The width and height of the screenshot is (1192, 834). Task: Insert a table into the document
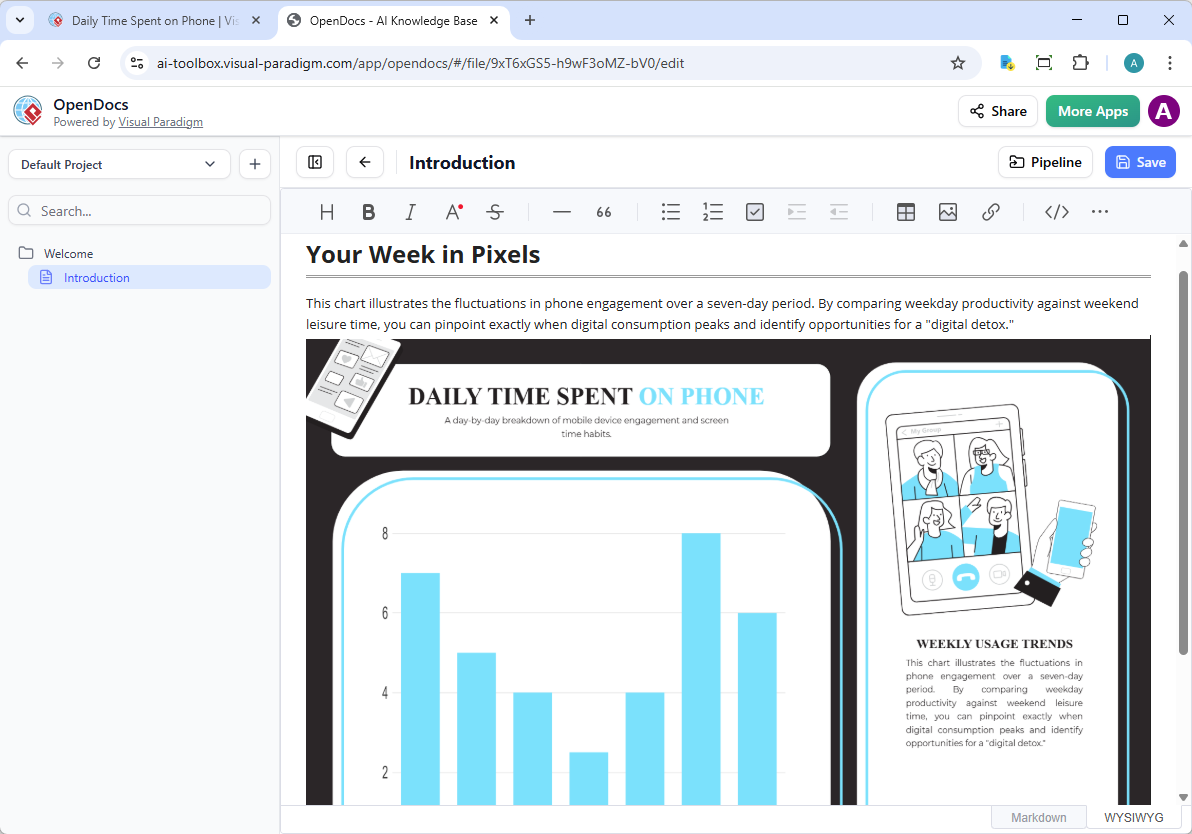coord(906,212)
